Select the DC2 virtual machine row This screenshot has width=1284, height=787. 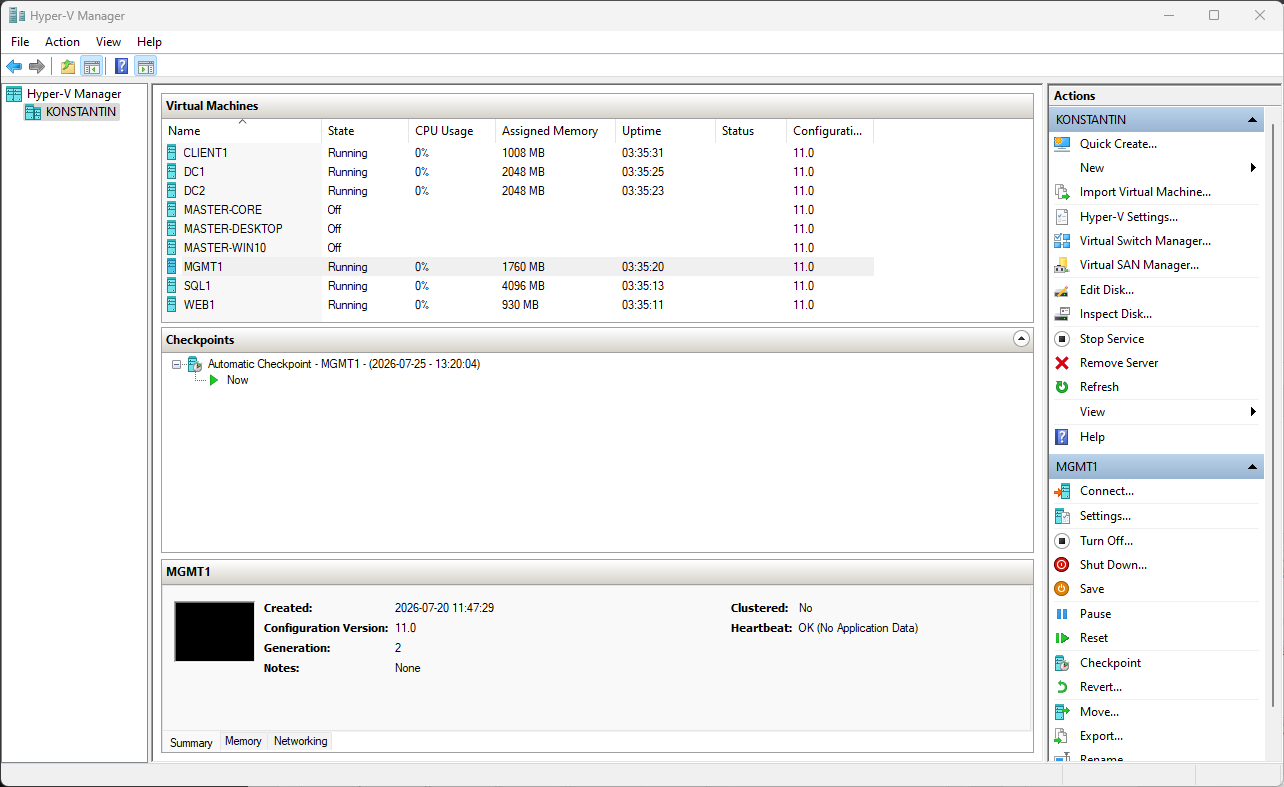518,191
